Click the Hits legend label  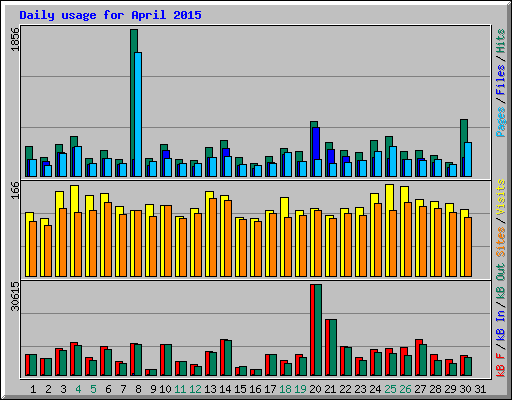[x=501, y=41]
